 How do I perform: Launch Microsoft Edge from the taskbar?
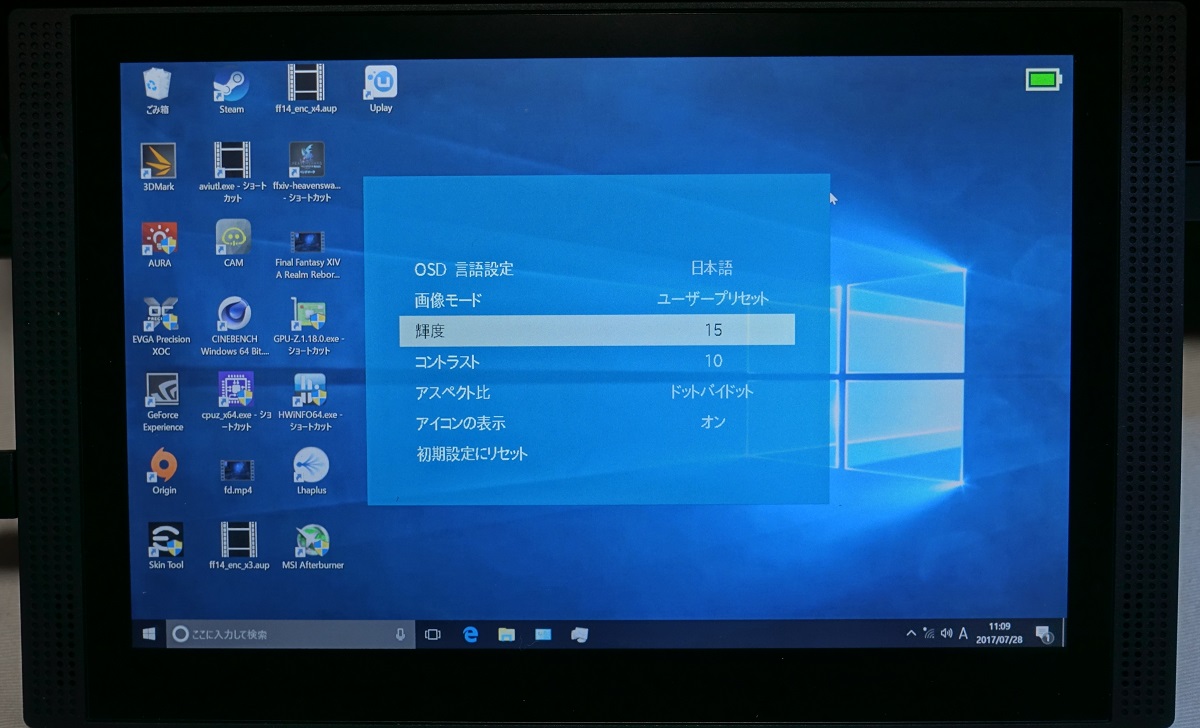click(x=470, y=634)
